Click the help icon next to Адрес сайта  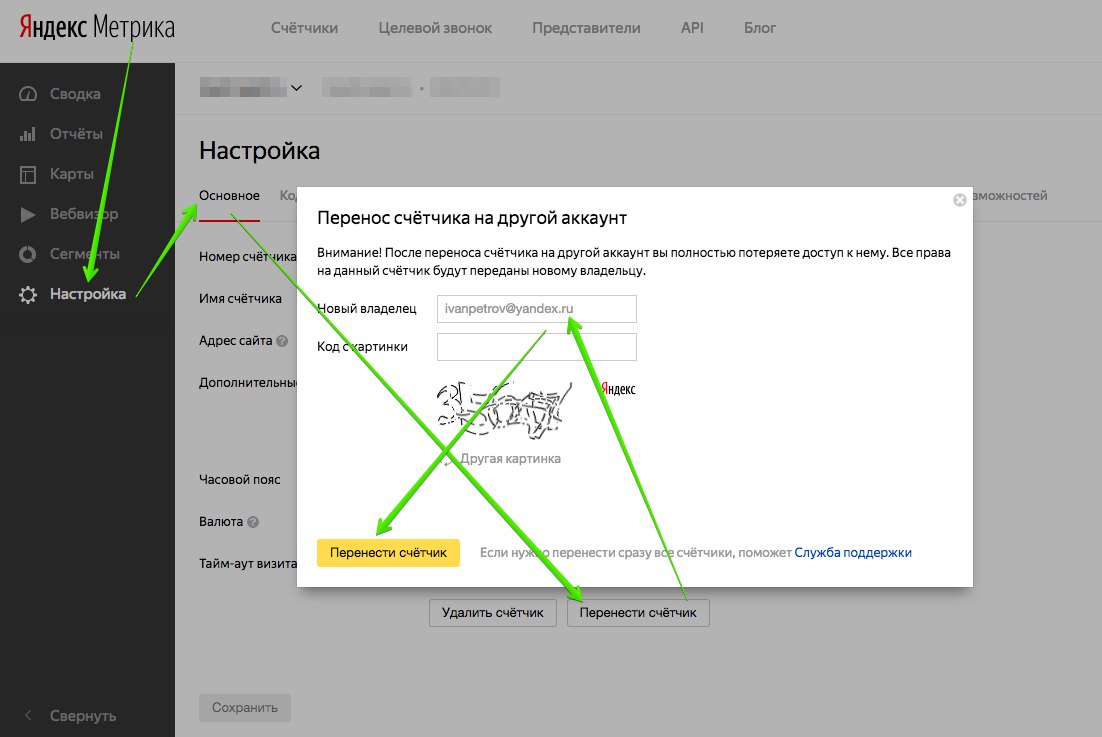[x=282, y=341]
